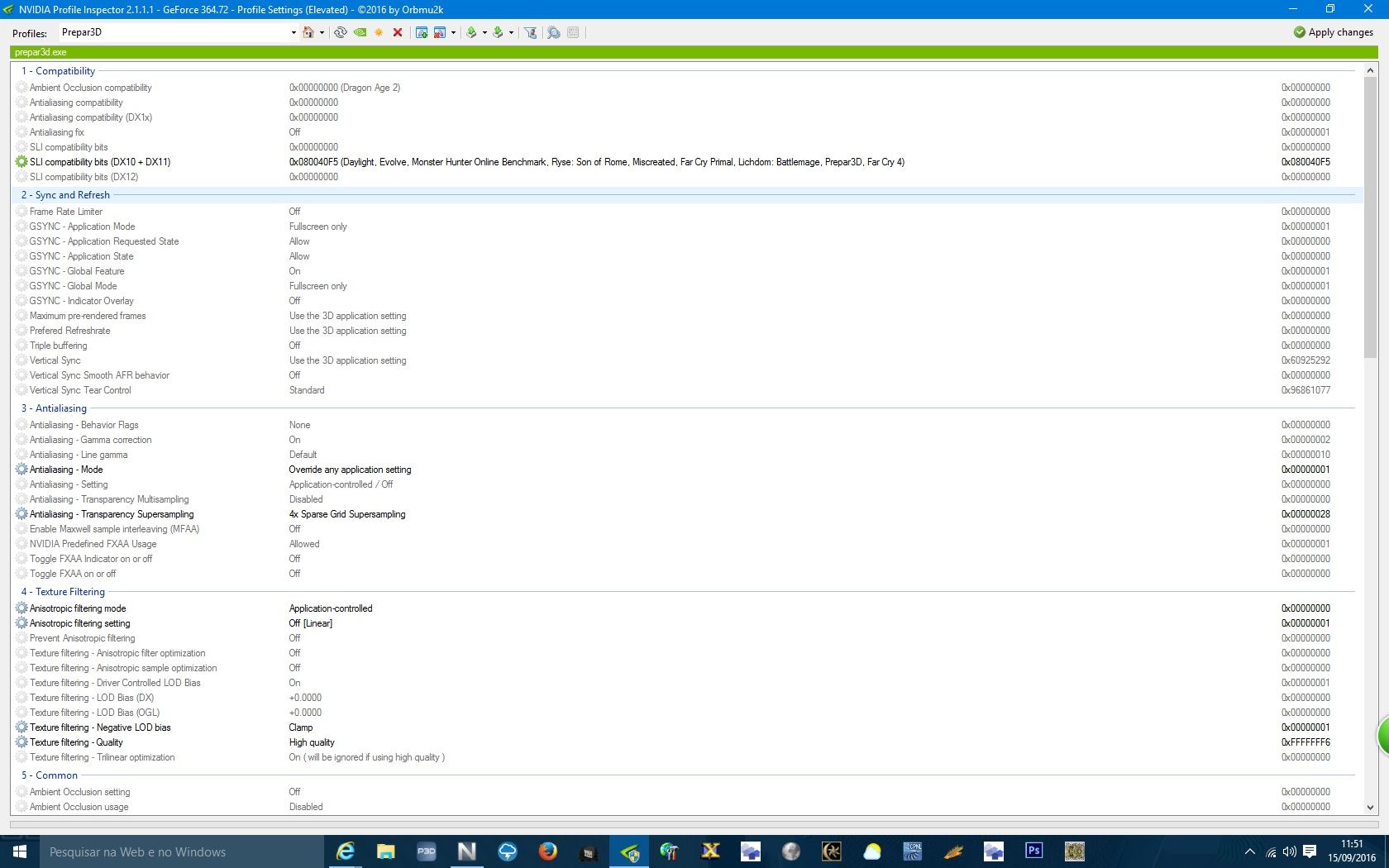This screenshot has width=1389, height=868.
Task: Click the vertical scrollbar up arrow
Action: pyautogui.click(x=1370, y=71)
